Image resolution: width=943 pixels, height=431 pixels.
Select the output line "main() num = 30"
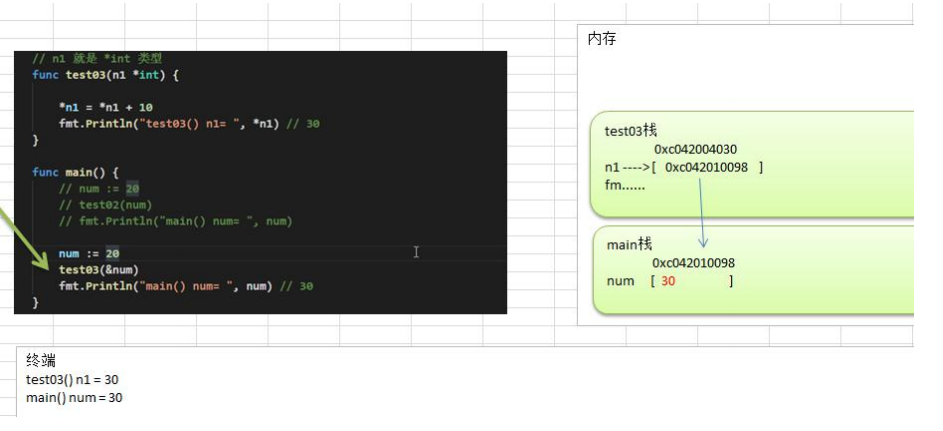click(74, 398)
